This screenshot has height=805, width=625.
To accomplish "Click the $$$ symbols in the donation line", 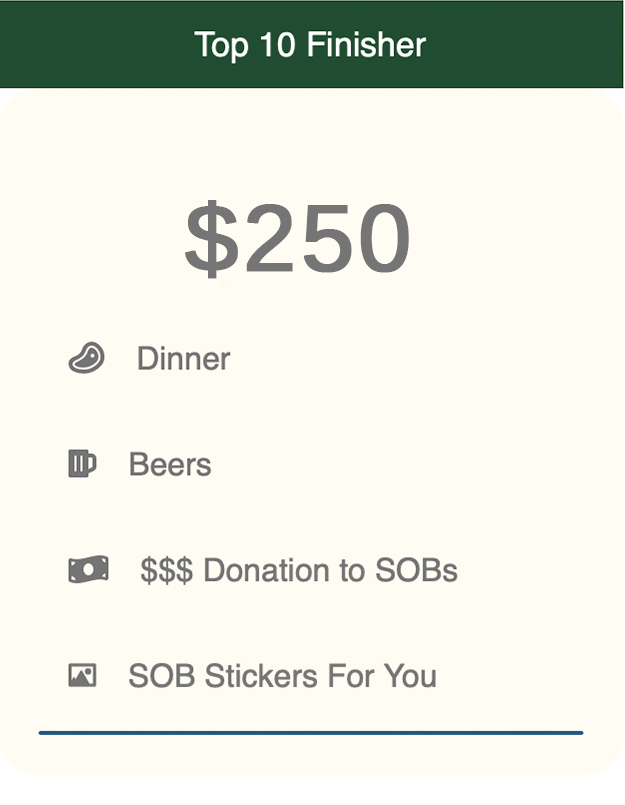I will coord(166,571).
